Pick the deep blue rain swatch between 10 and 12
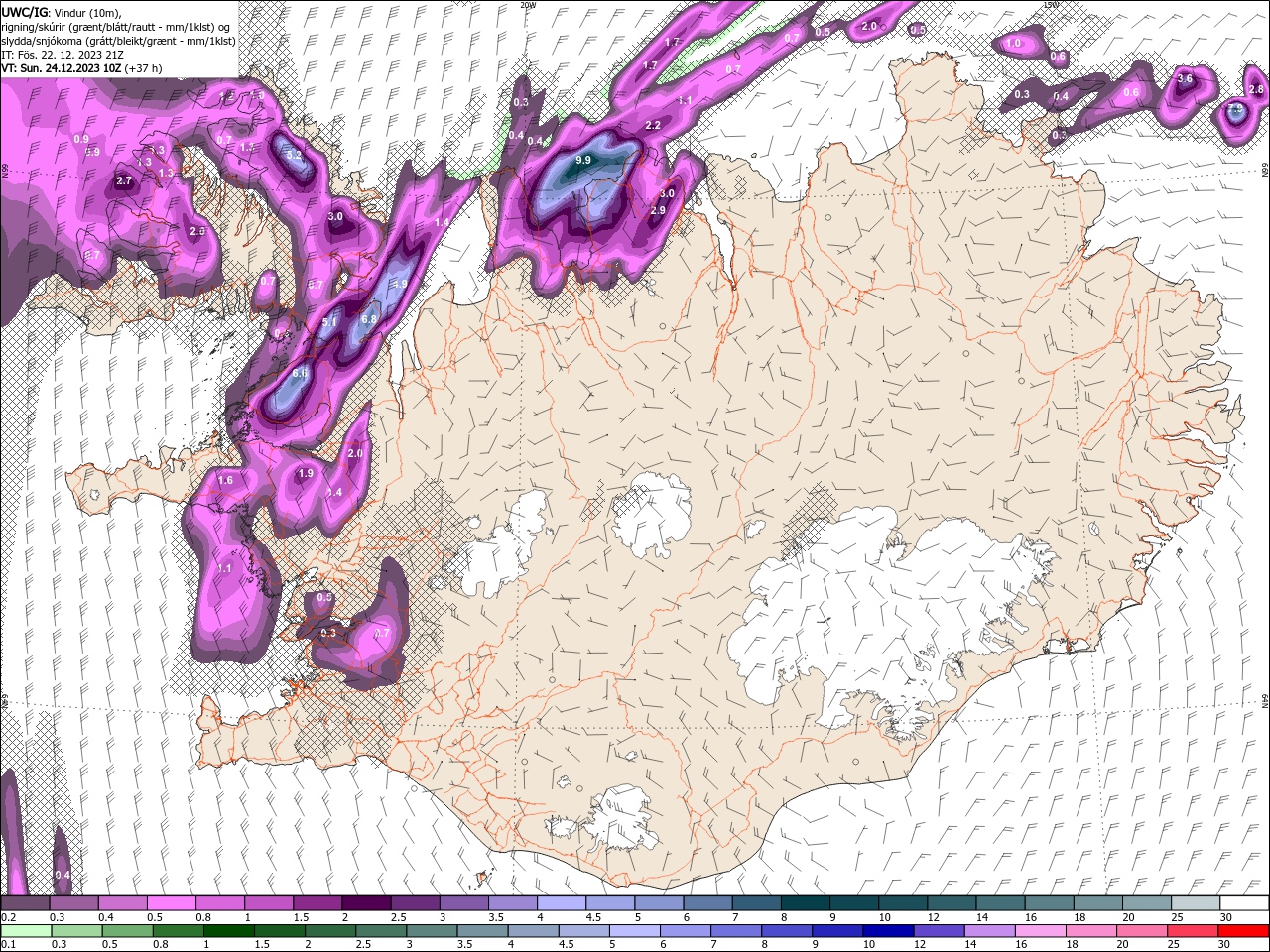 point(887,931)
